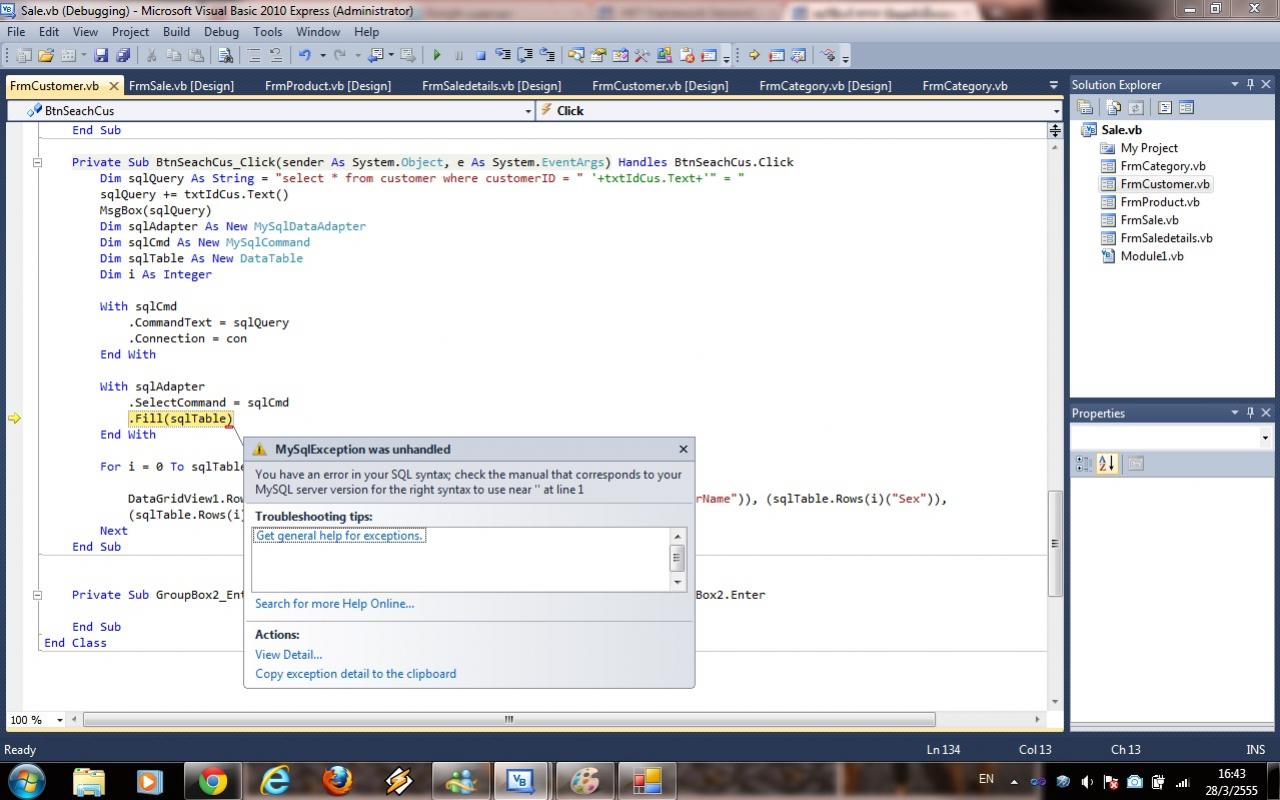This screenshot has height=800, width=1280.
Task: Open Mozilla Firefox from the taskbar
Action: tap(337, 781)
